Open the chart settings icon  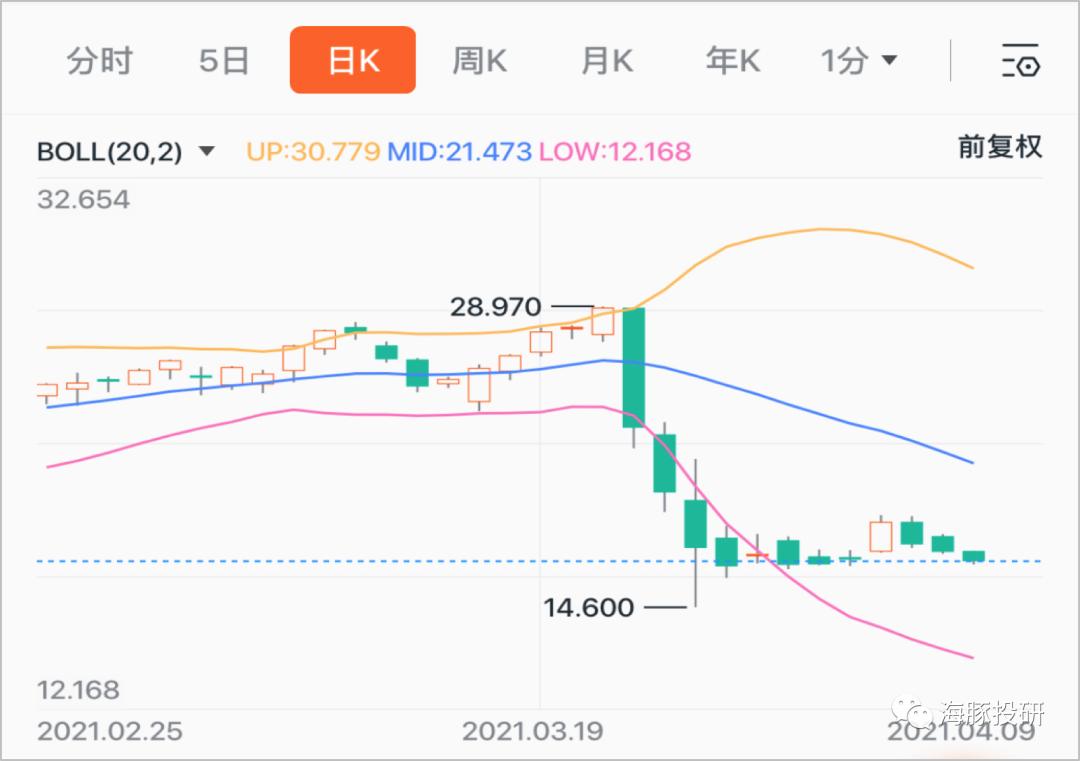click(x=1020, y=61)
